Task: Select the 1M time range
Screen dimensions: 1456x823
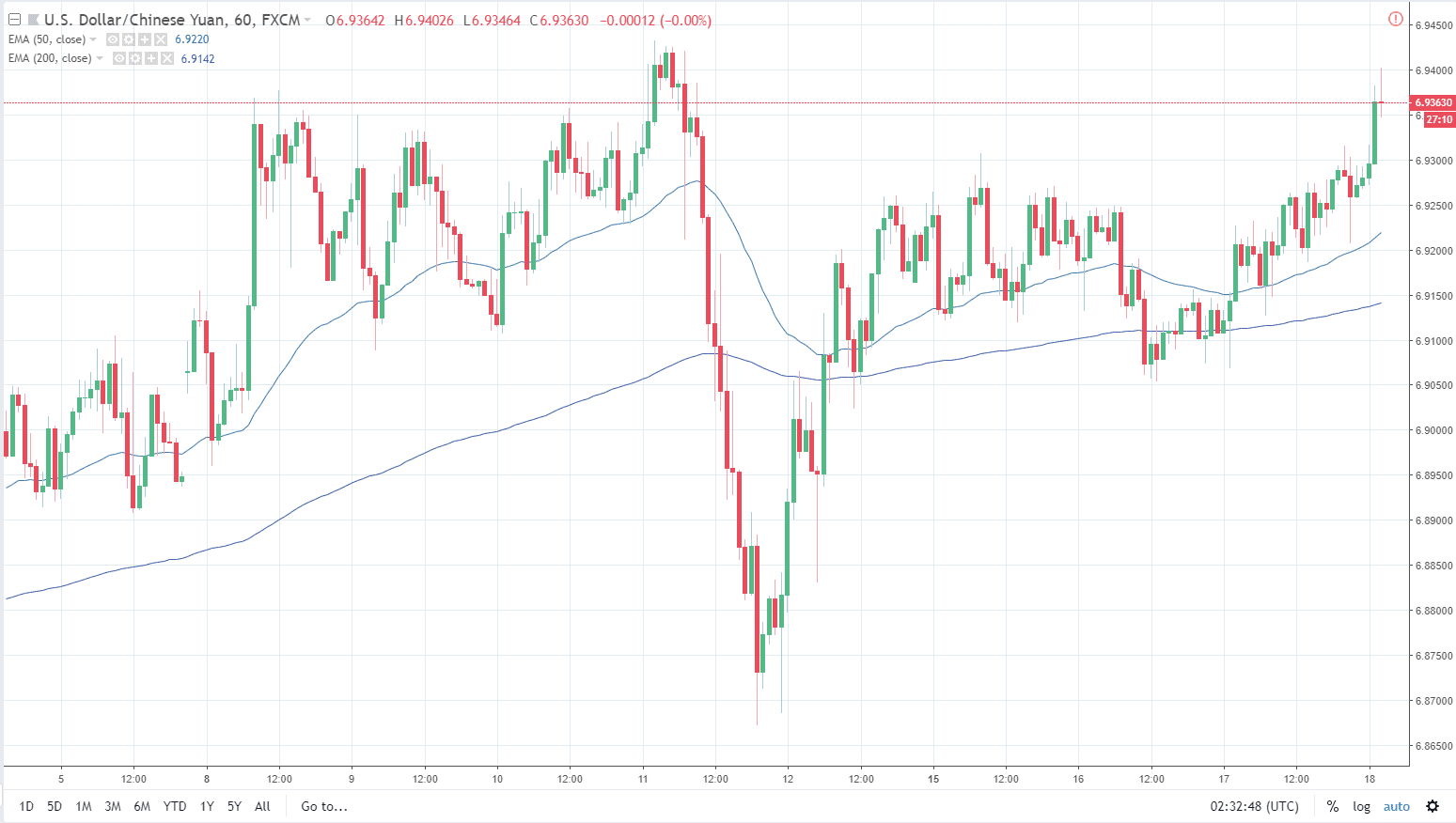Action: [84, 806]
